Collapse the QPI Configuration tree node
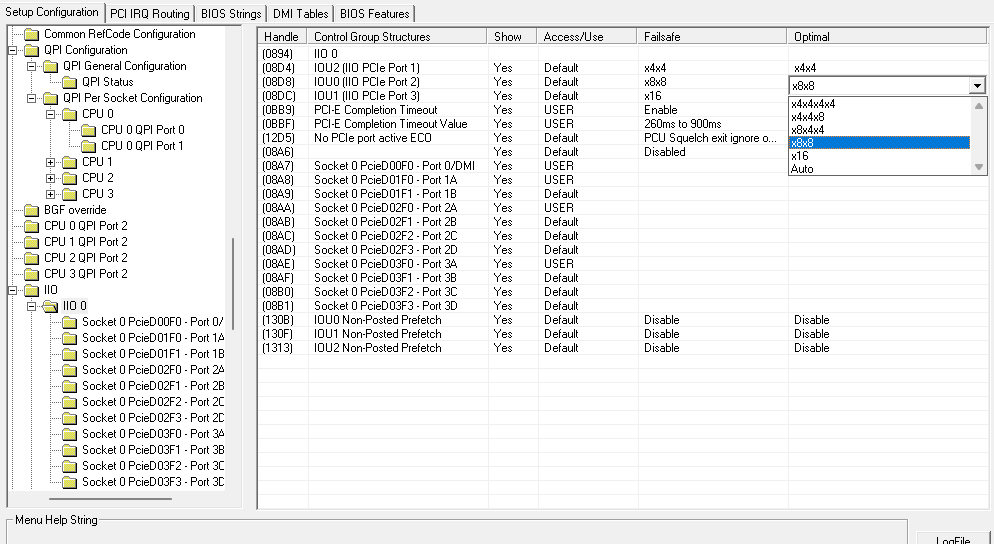Screen dimensions: 994x544 (x=13, y=50)
